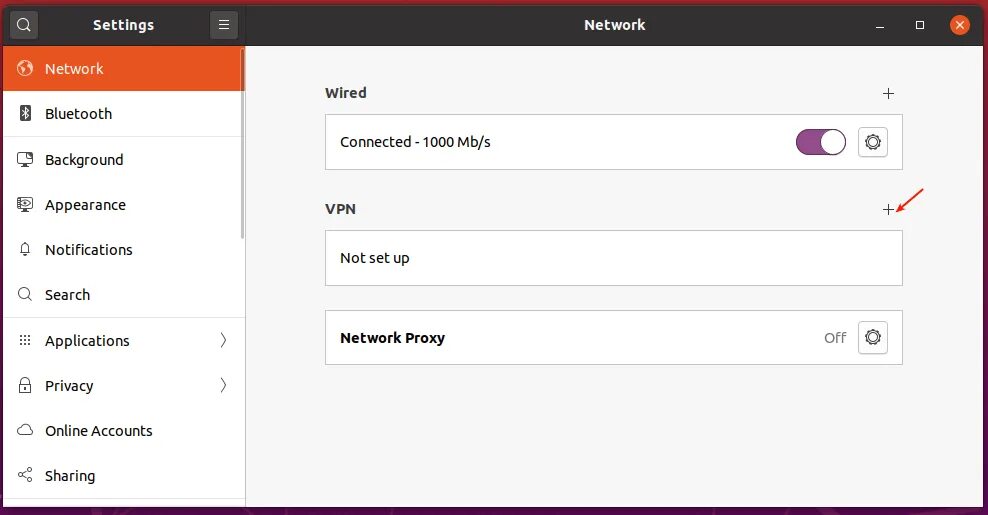Click the Bluetooth icon in sidebar
Screen dimensions: 988x515
[x=26, y=114]
